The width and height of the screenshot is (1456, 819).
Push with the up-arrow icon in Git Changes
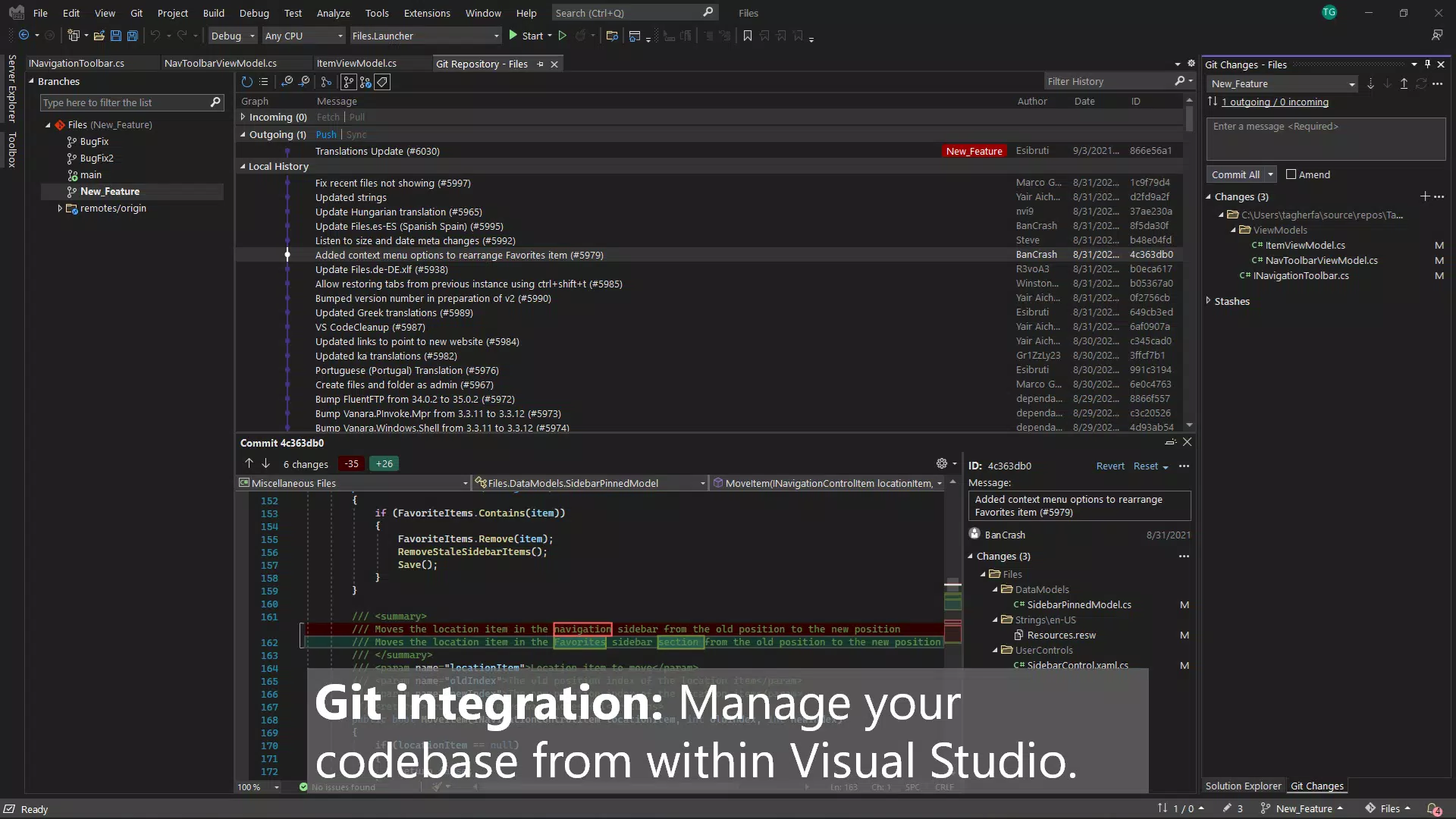pos(1404,84)
